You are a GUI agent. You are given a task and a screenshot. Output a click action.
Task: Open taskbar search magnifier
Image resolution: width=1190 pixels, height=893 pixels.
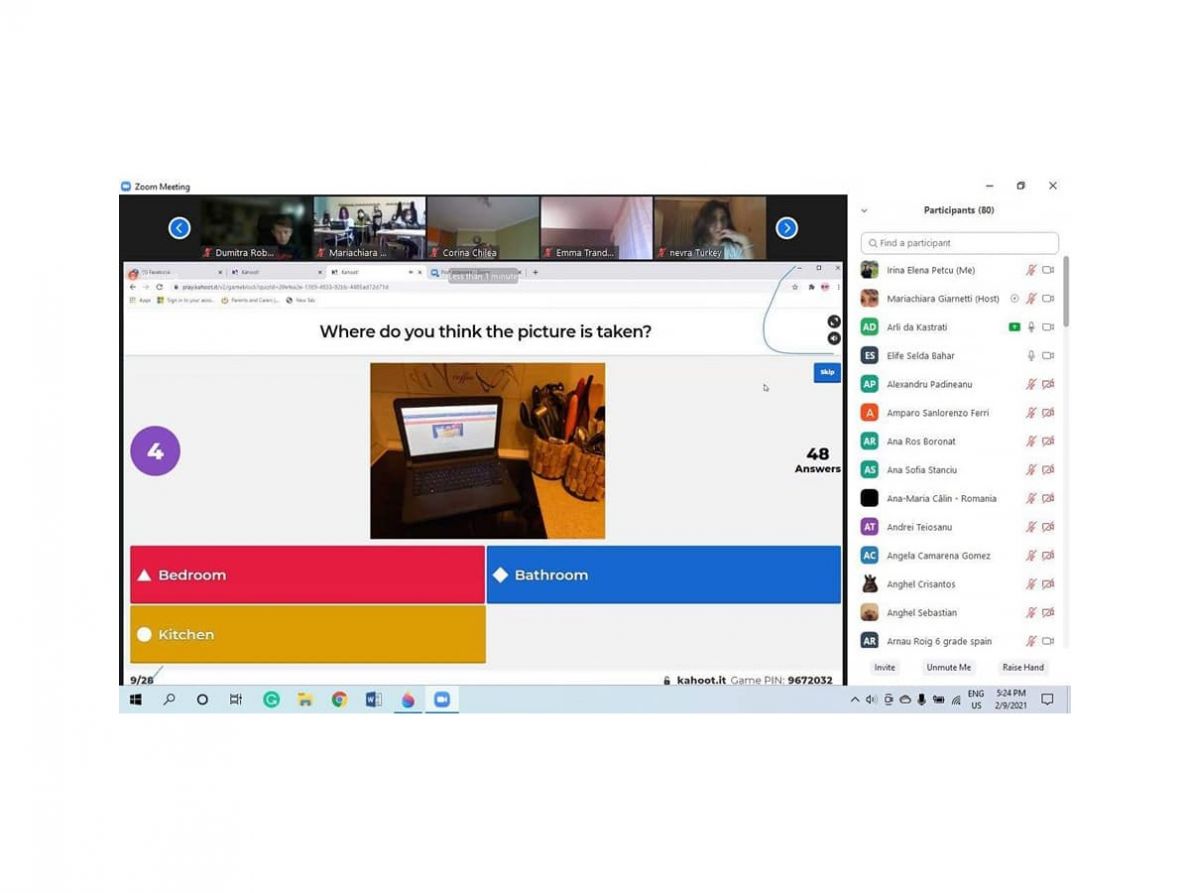[x=169, y=700]
